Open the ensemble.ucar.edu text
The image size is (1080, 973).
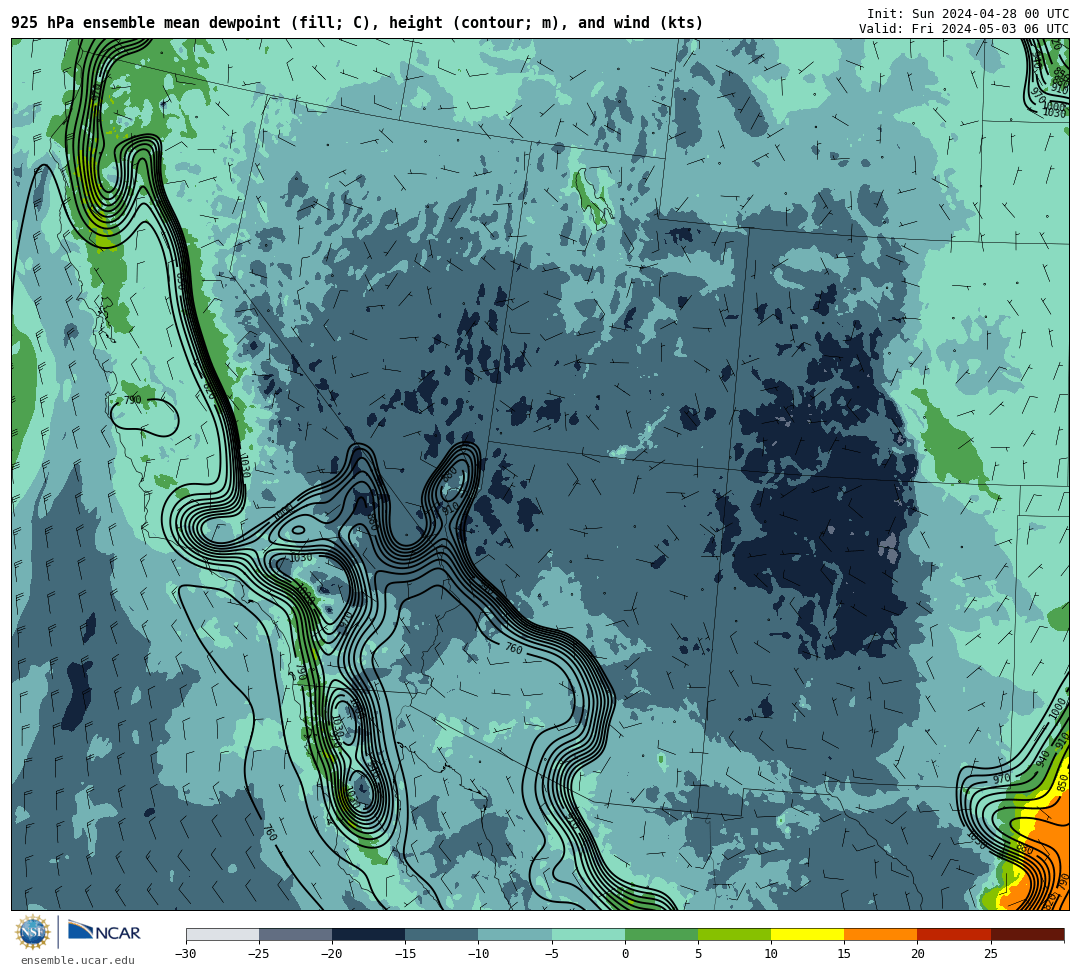[x=78, y=960]
